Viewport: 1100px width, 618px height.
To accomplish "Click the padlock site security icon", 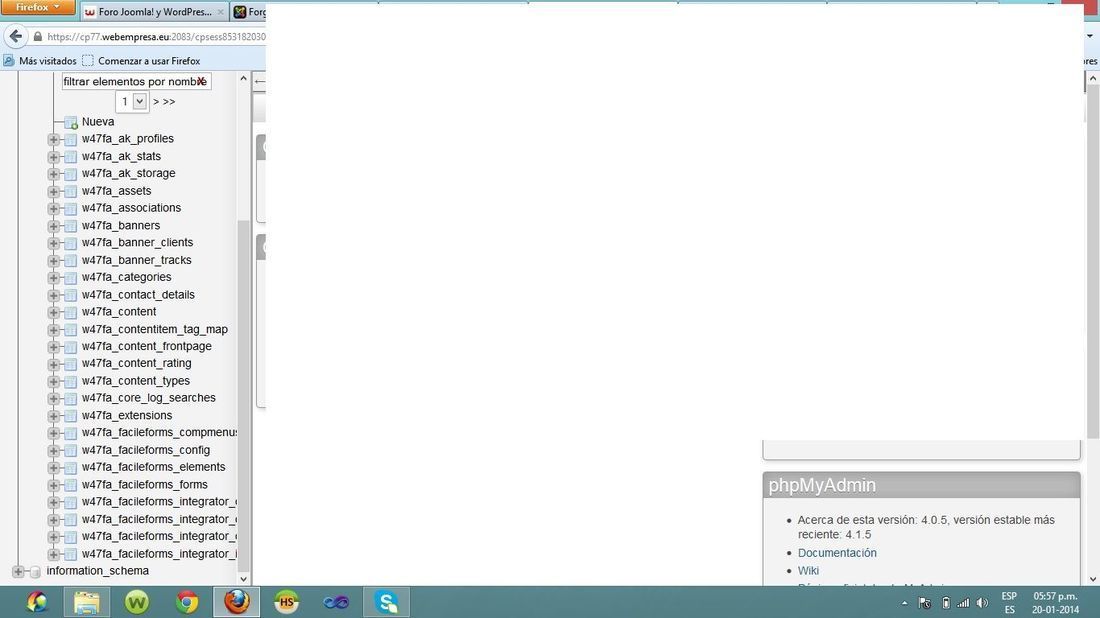I will tap(38, 36).
